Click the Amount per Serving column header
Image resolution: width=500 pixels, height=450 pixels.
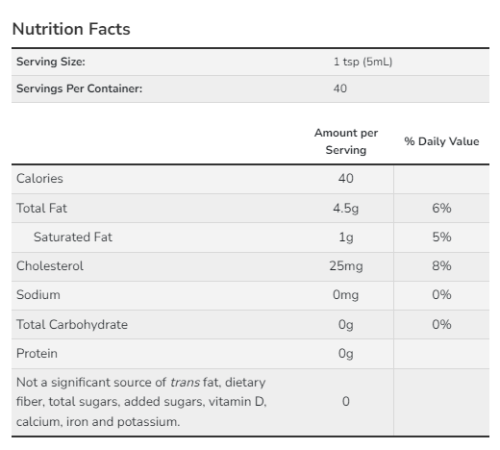coord(346,141)
